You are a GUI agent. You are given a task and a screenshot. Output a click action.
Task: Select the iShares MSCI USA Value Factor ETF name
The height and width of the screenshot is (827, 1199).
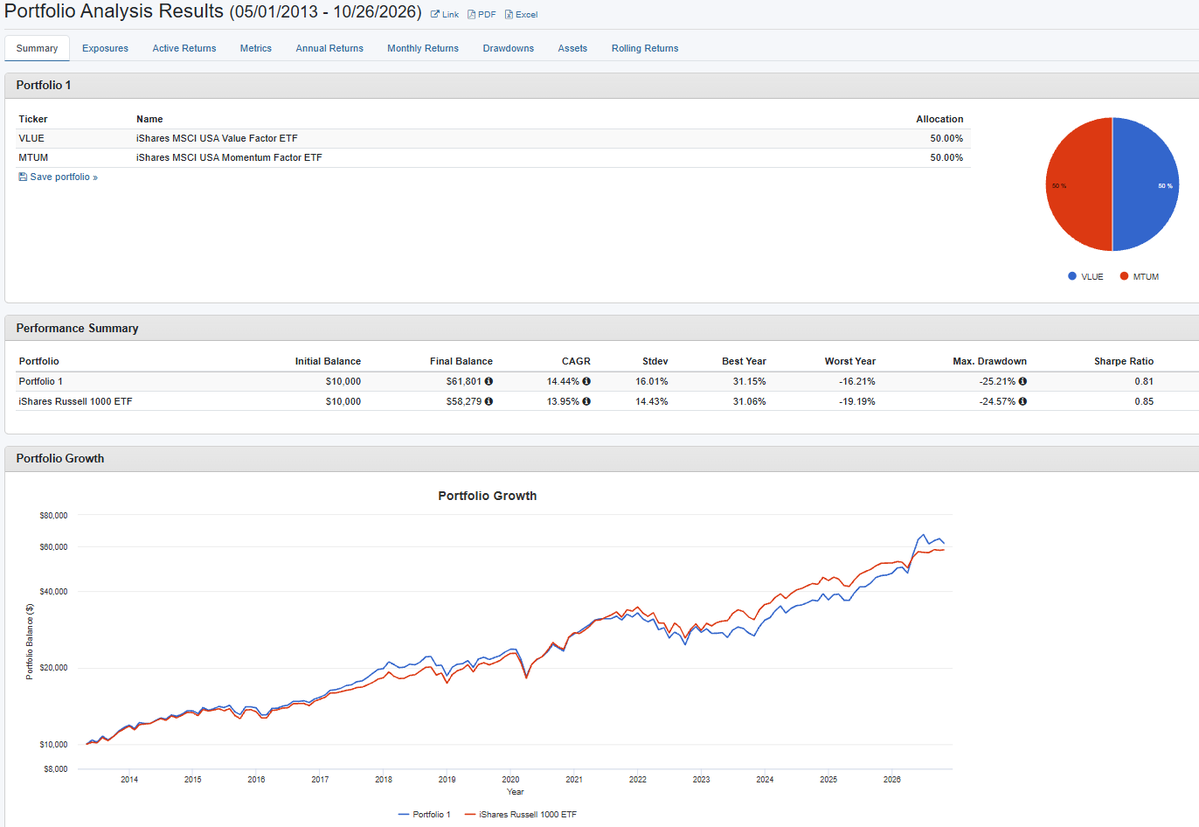click(x=217, y=138)
